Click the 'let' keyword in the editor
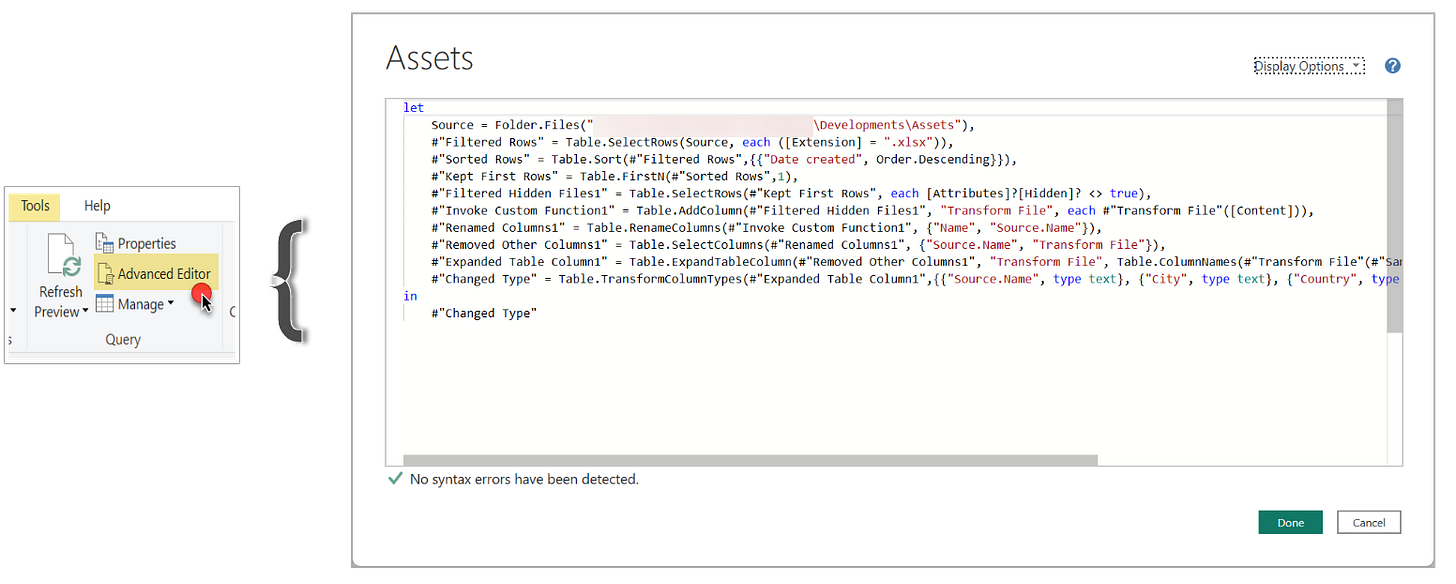The height and width of the screenshot is (584, 1456). [x=413, y=108]
